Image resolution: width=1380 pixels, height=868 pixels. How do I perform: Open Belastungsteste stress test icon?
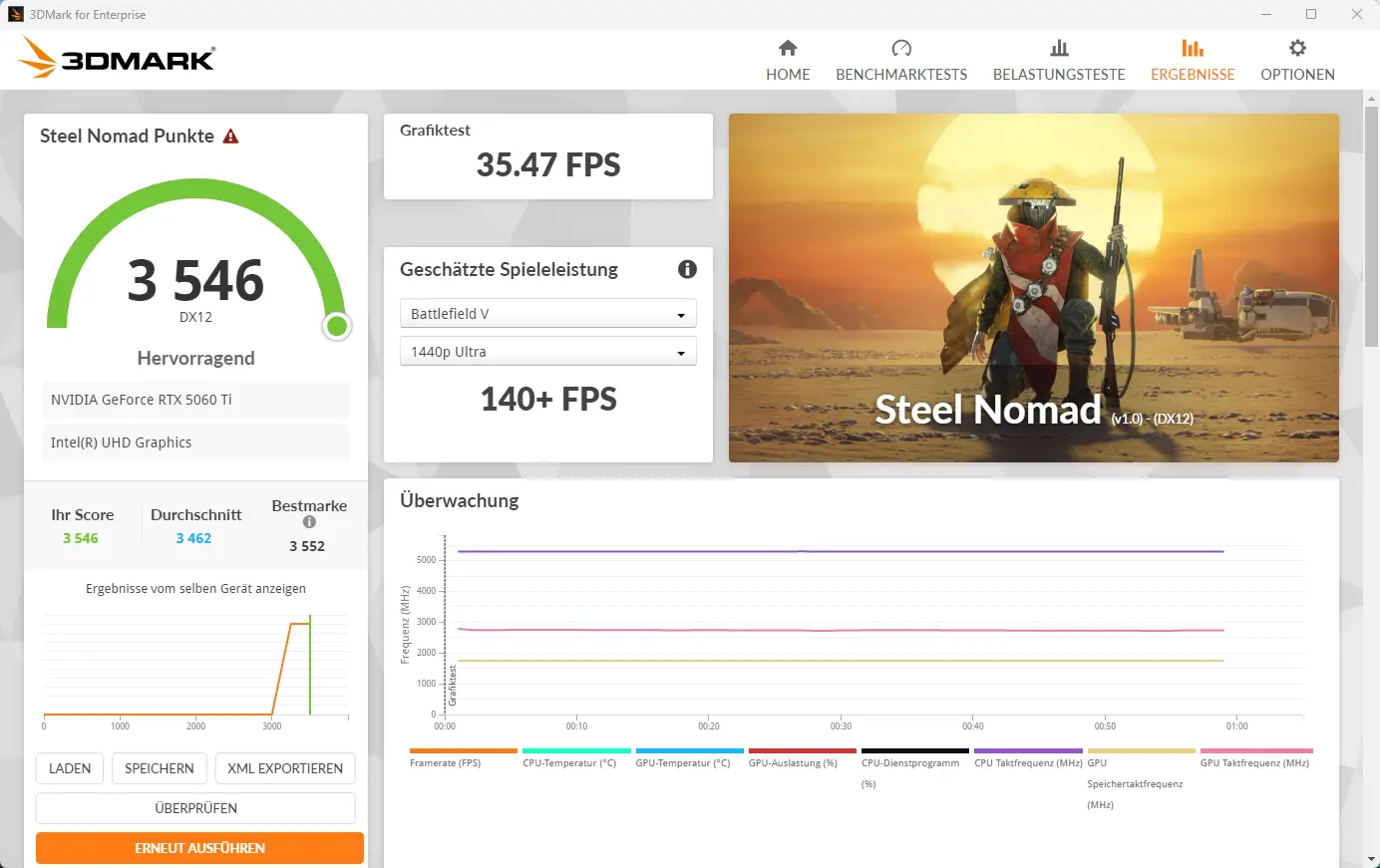1059,48
